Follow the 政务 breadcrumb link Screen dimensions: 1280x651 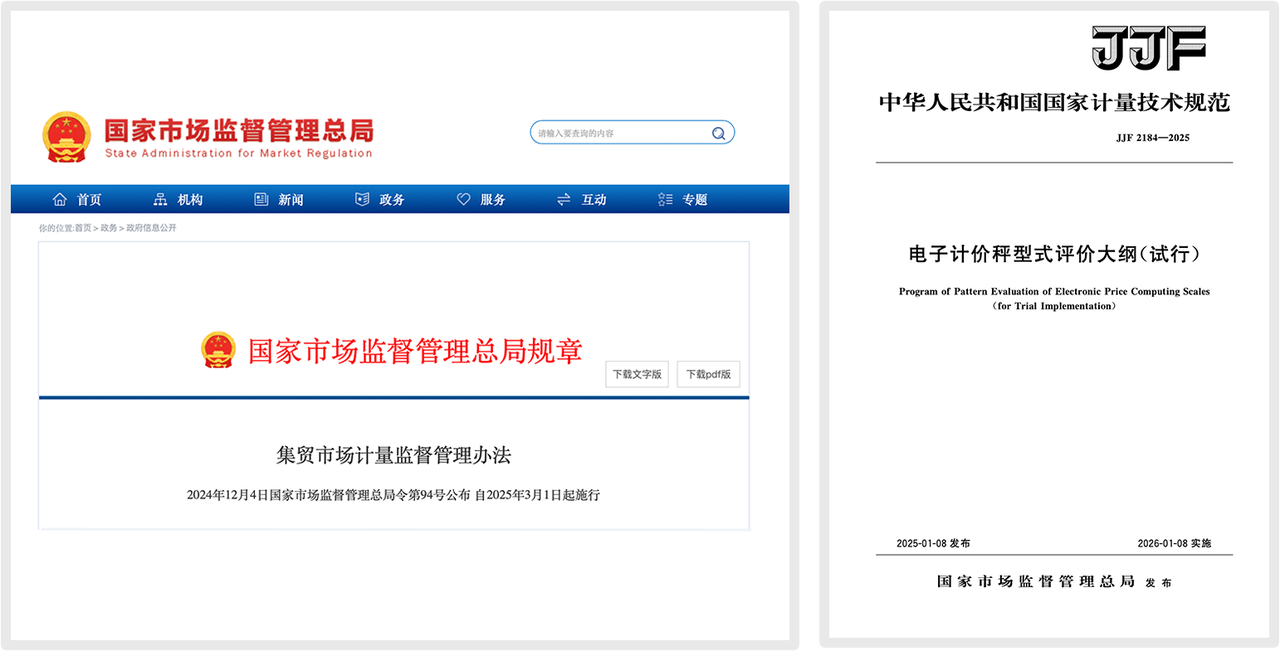[108, 228]
